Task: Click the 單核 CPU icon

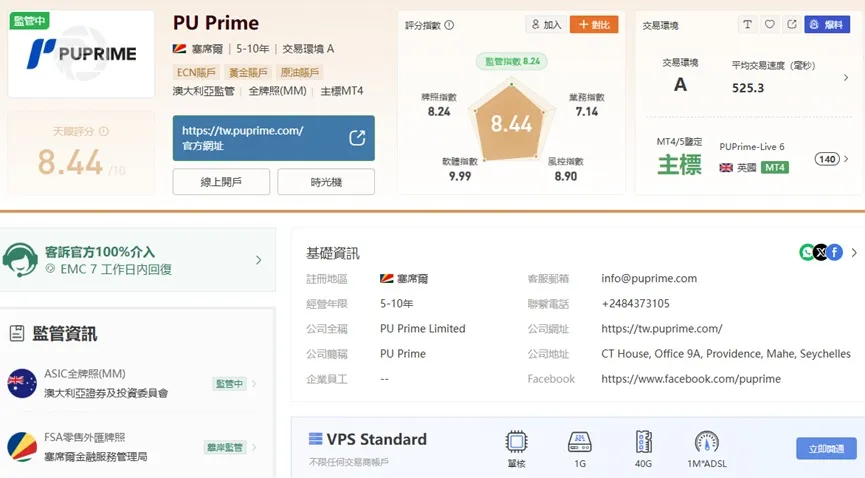Action: [x=516, y=442]
